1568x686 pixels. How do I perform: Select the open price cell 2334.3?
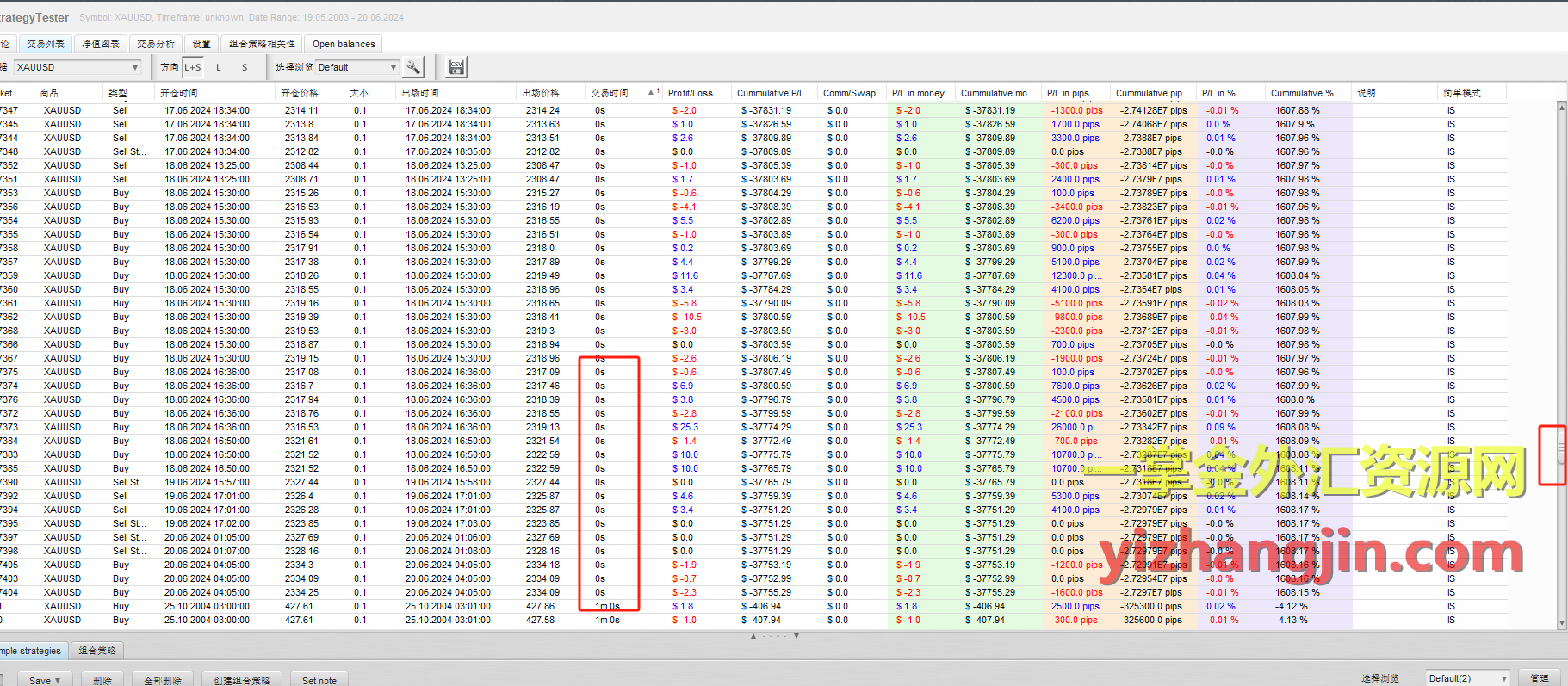(x=299, y=565)
